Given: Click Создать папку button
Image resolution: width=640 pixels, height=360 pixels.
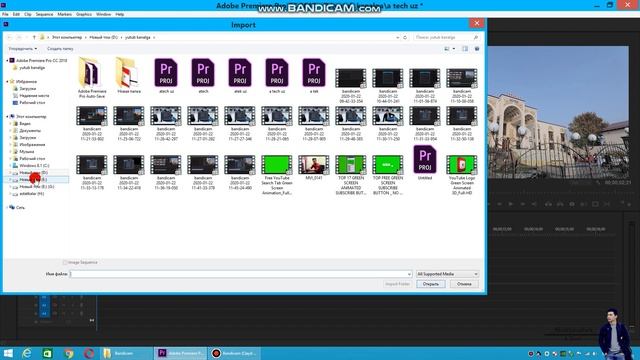Looking at the screenshot, I should click(60, 49).
